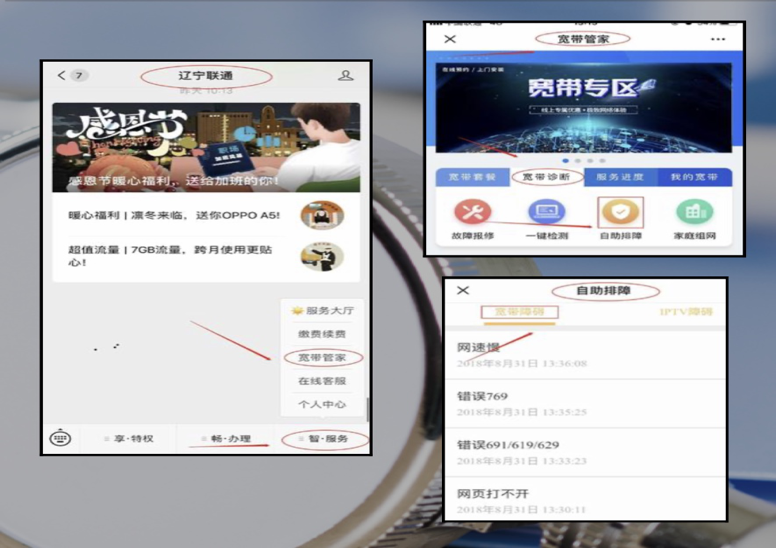776x548 pixels.
Task: Tap thumbnail beside the OPPO A5 article
Action: 322,215
